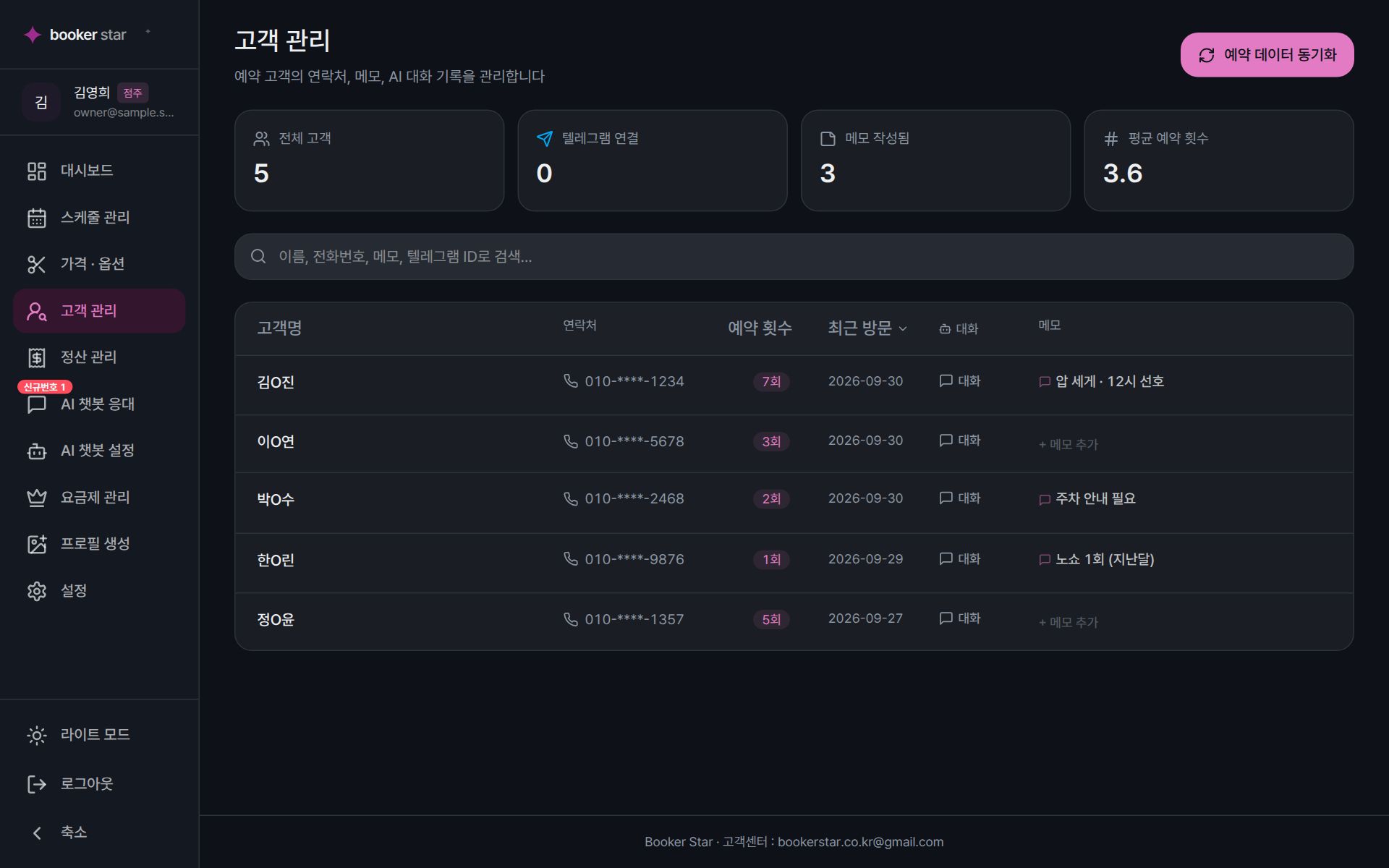Add memo for 이O연 via + 메모 추가
The height and width of the screenshot is (868, 1389).
[1069, 444]
